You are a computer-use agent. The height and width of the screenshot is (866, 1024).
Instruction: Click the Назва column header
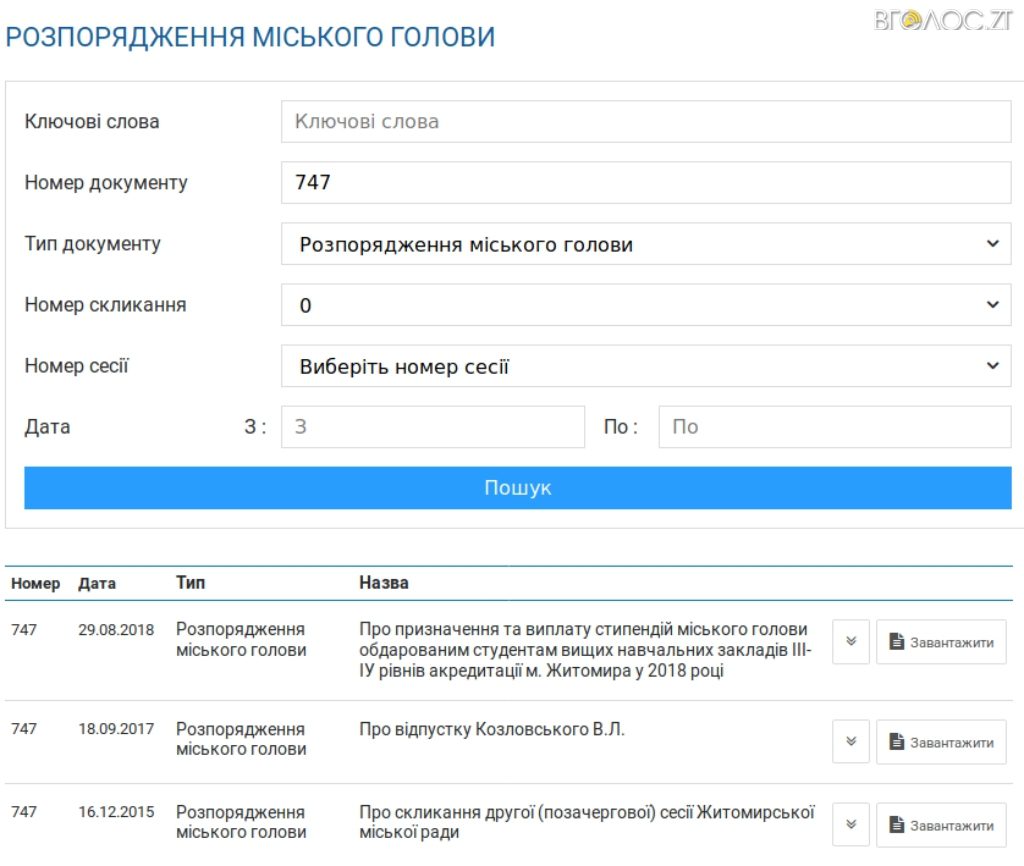click(x=384, y=582)
